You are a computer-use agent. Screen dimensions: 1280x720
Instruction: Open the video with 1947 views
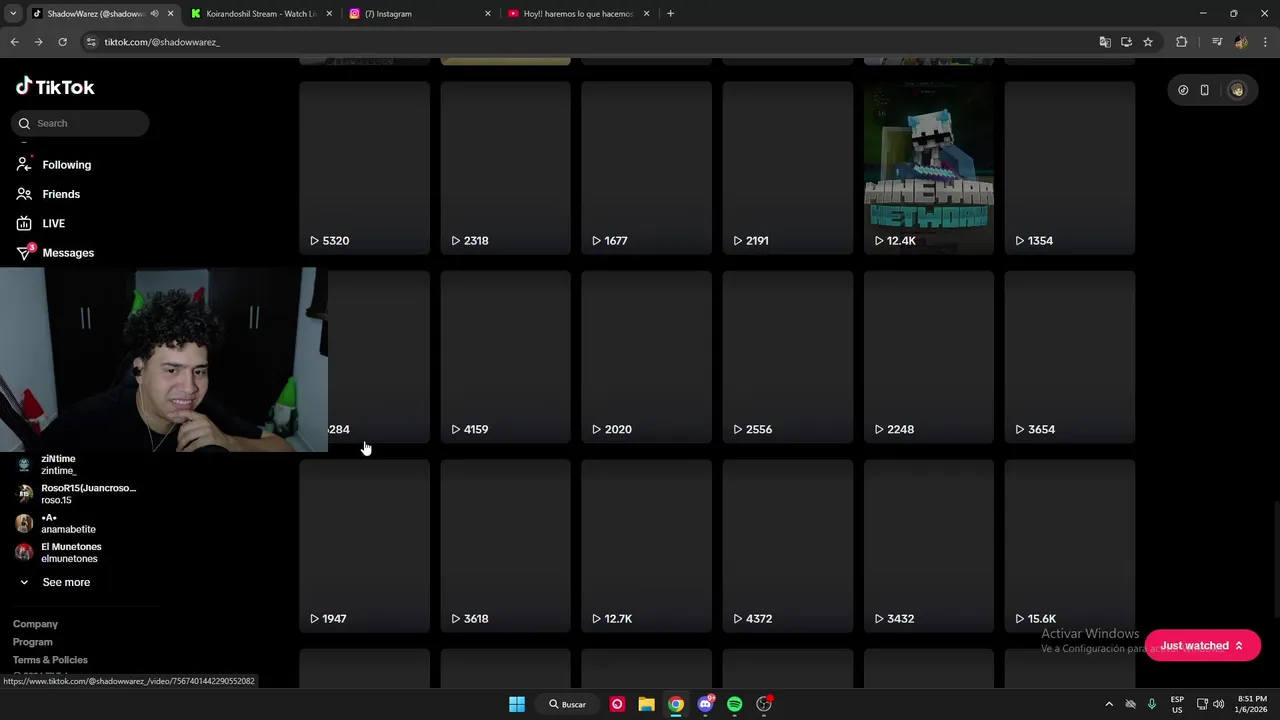[364, 545]
